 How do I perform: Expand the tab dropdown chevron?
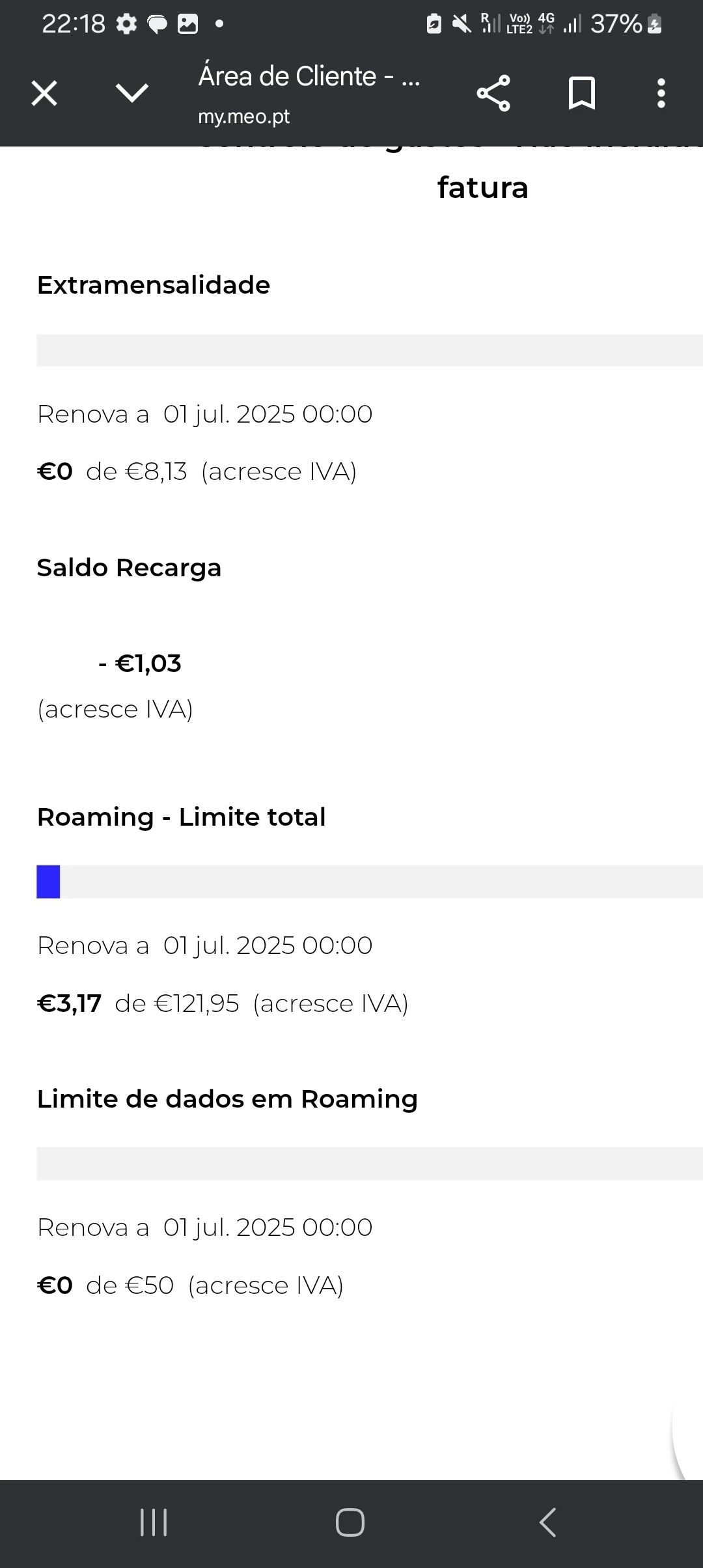(132, 93)
